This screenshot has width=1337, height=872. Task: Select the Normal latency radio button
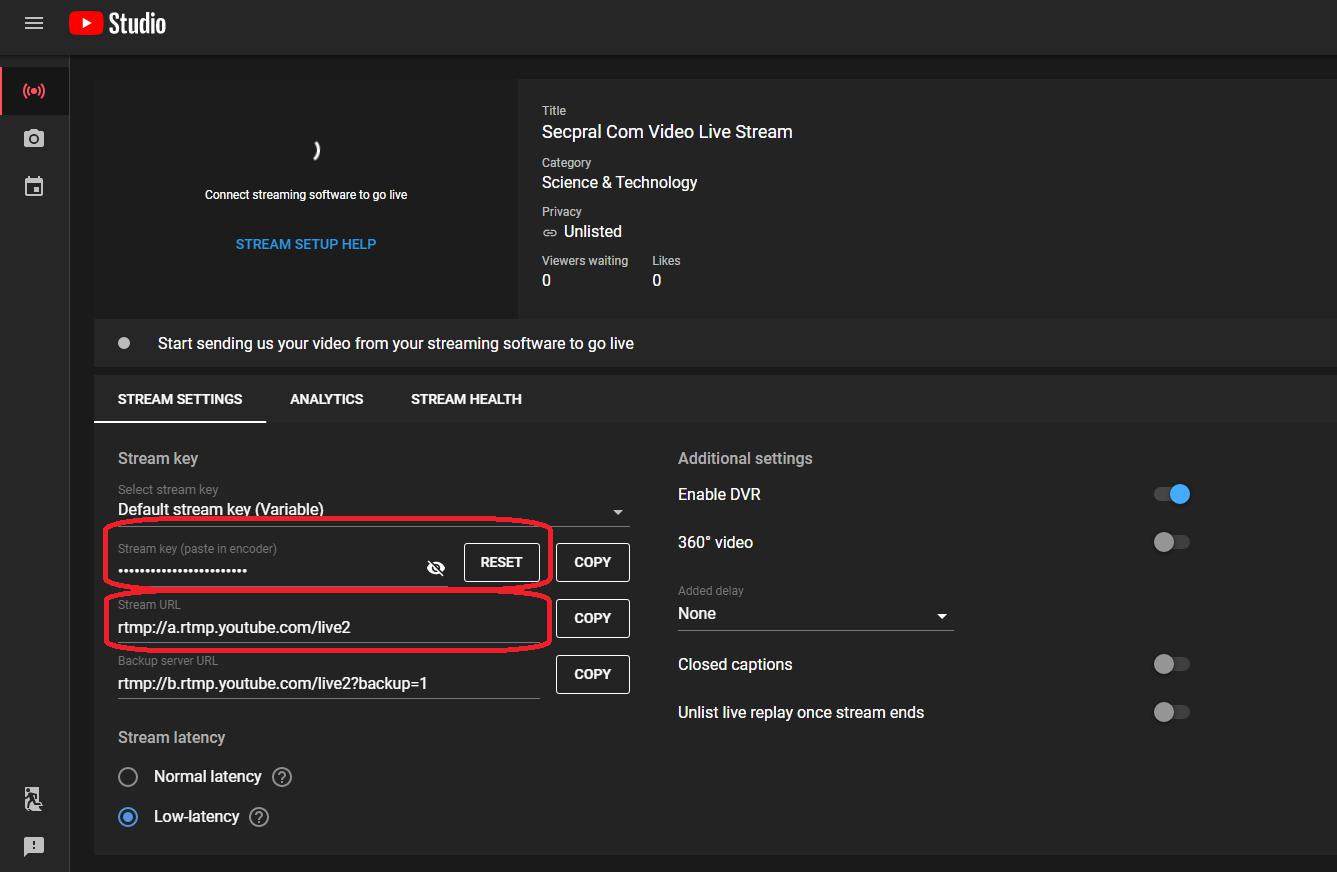click(128, 777)
